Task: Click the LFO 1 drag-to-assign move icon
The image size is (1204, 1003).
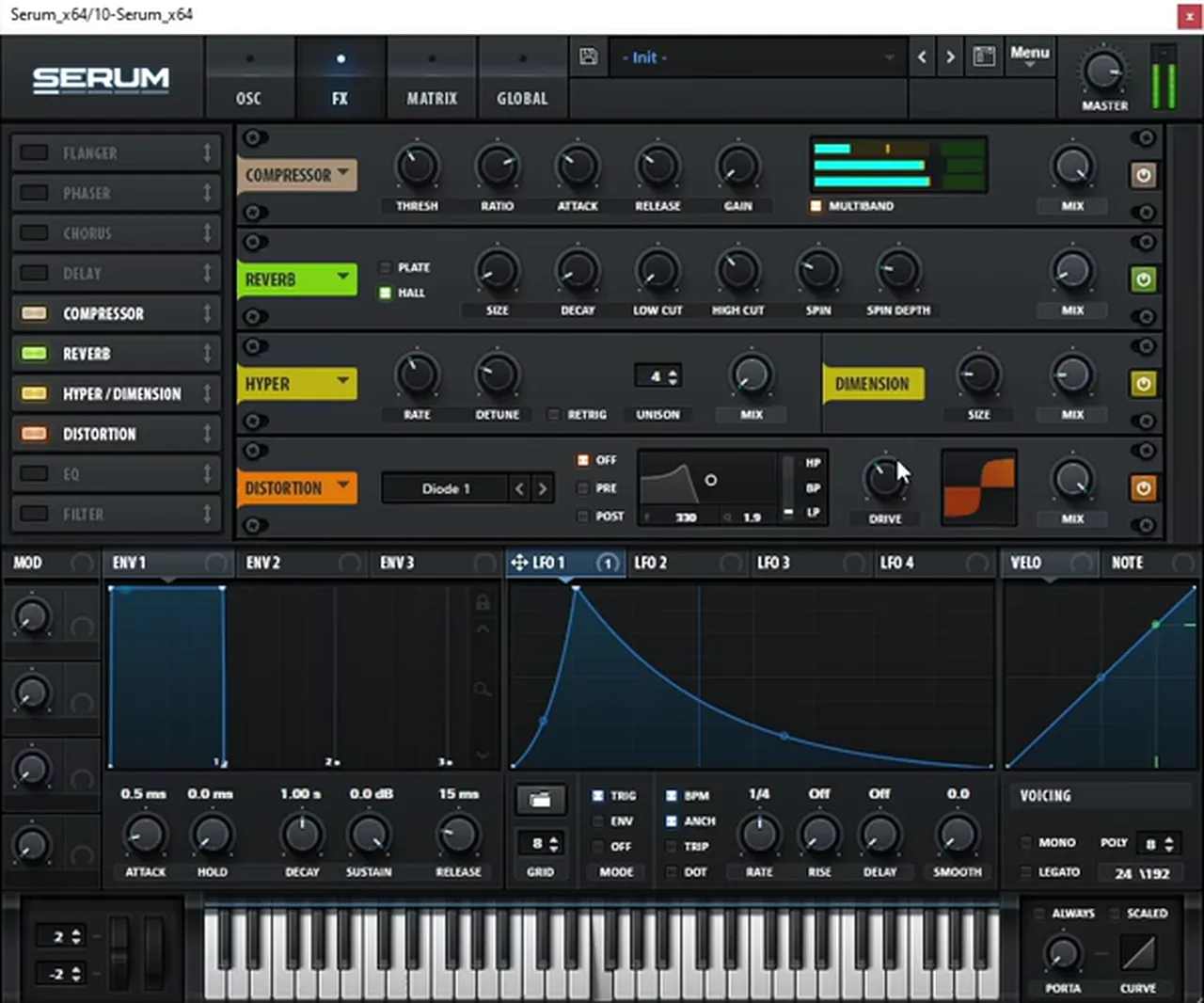Action: pos(518,563)
